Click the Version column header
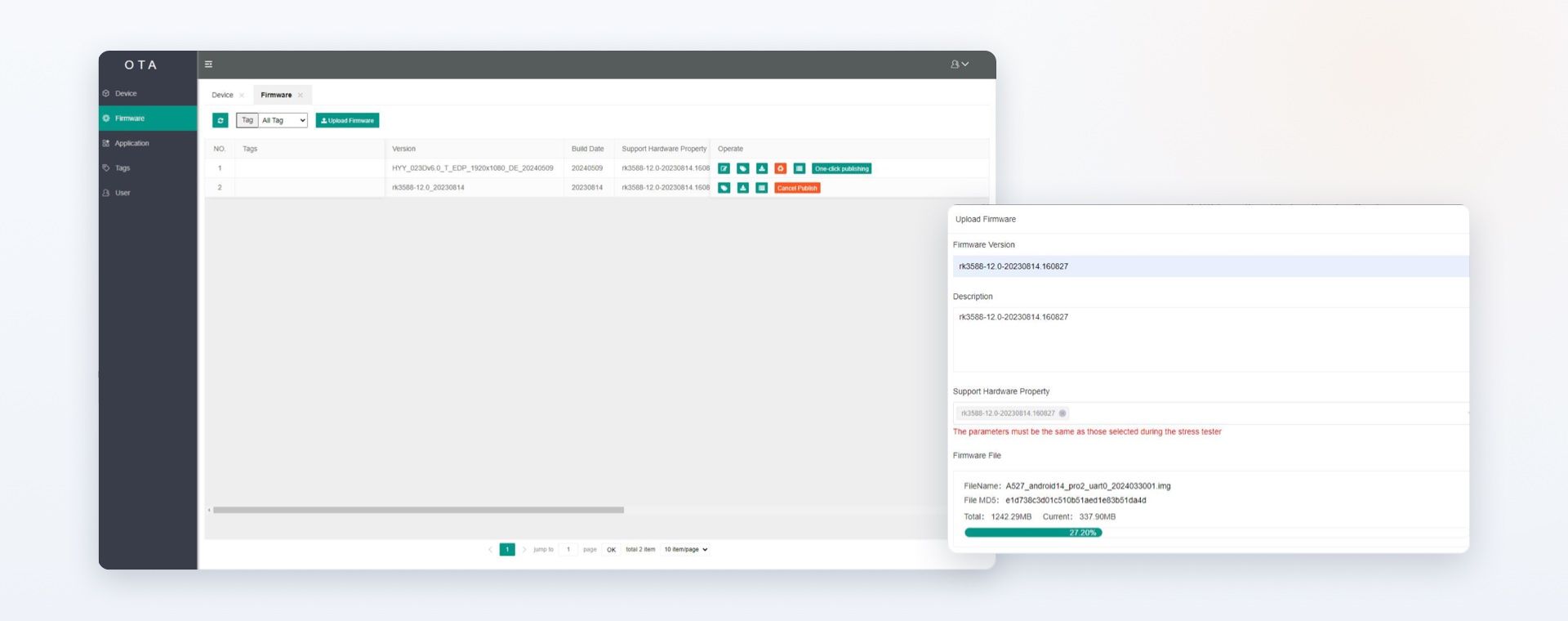This screenshot has height=621, width=1568. point(403,149)
